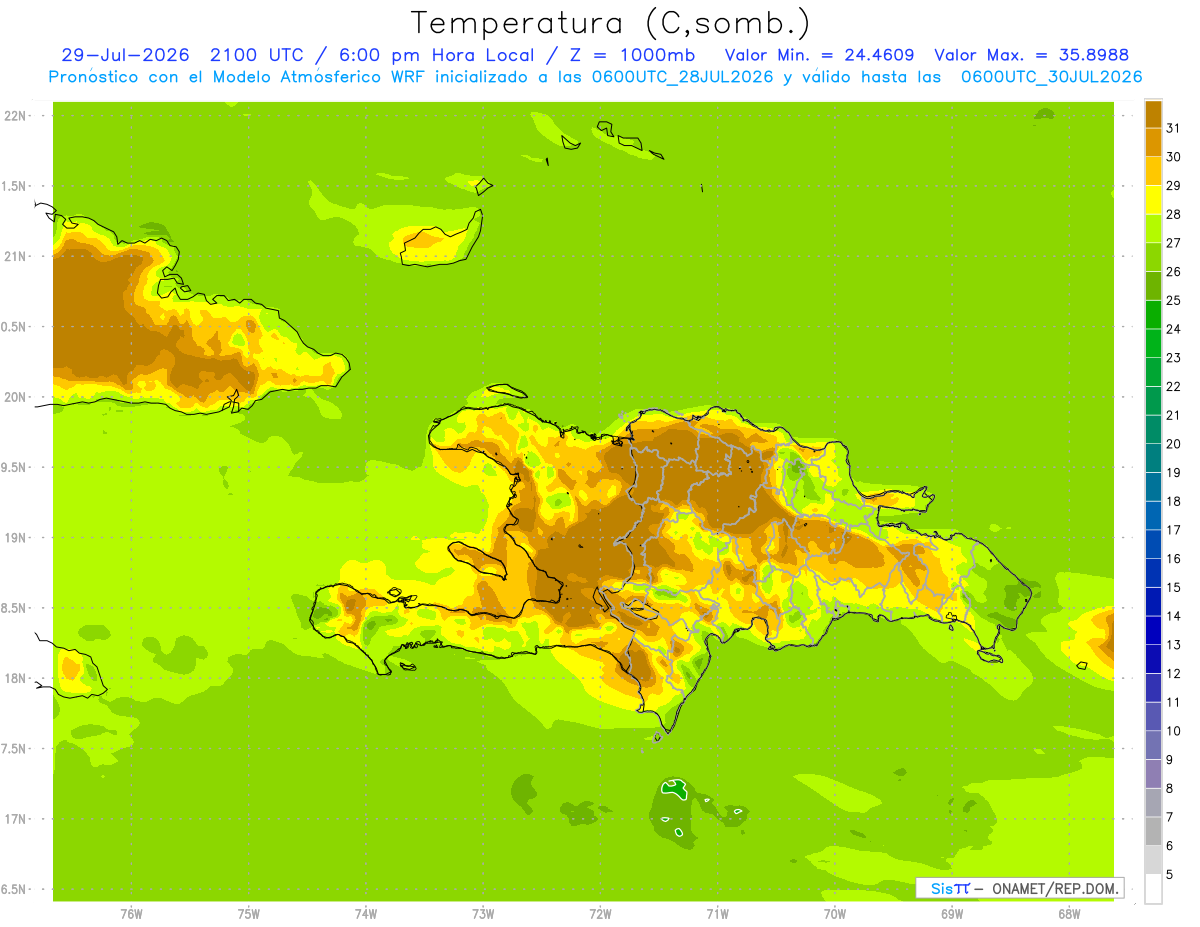Click the '74W' longitude label
This screenshot has height=927, width=1200.
[x=366, y=913]
